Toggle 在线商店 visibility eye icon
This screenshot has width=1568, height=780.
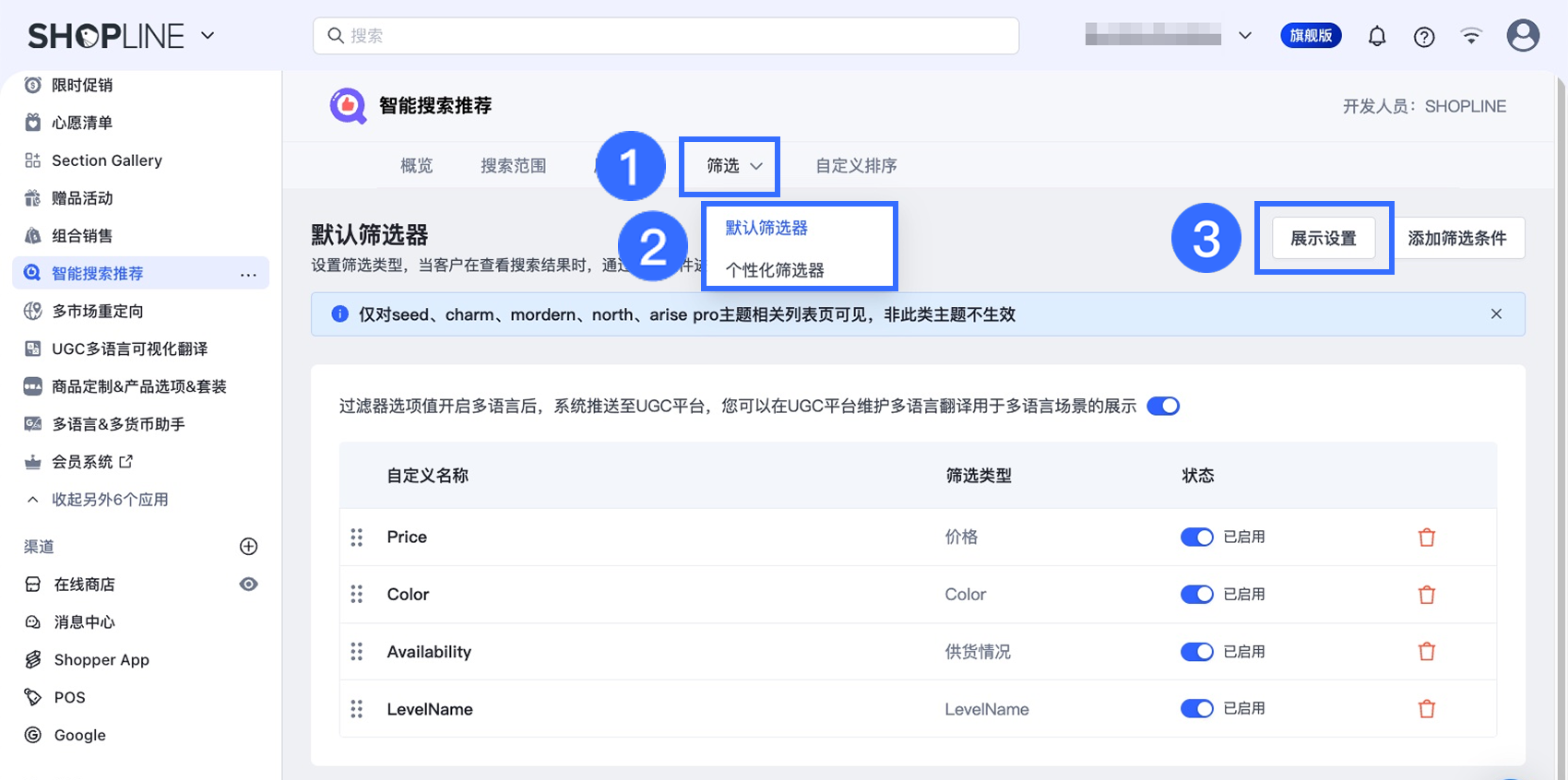pos(248,585)
